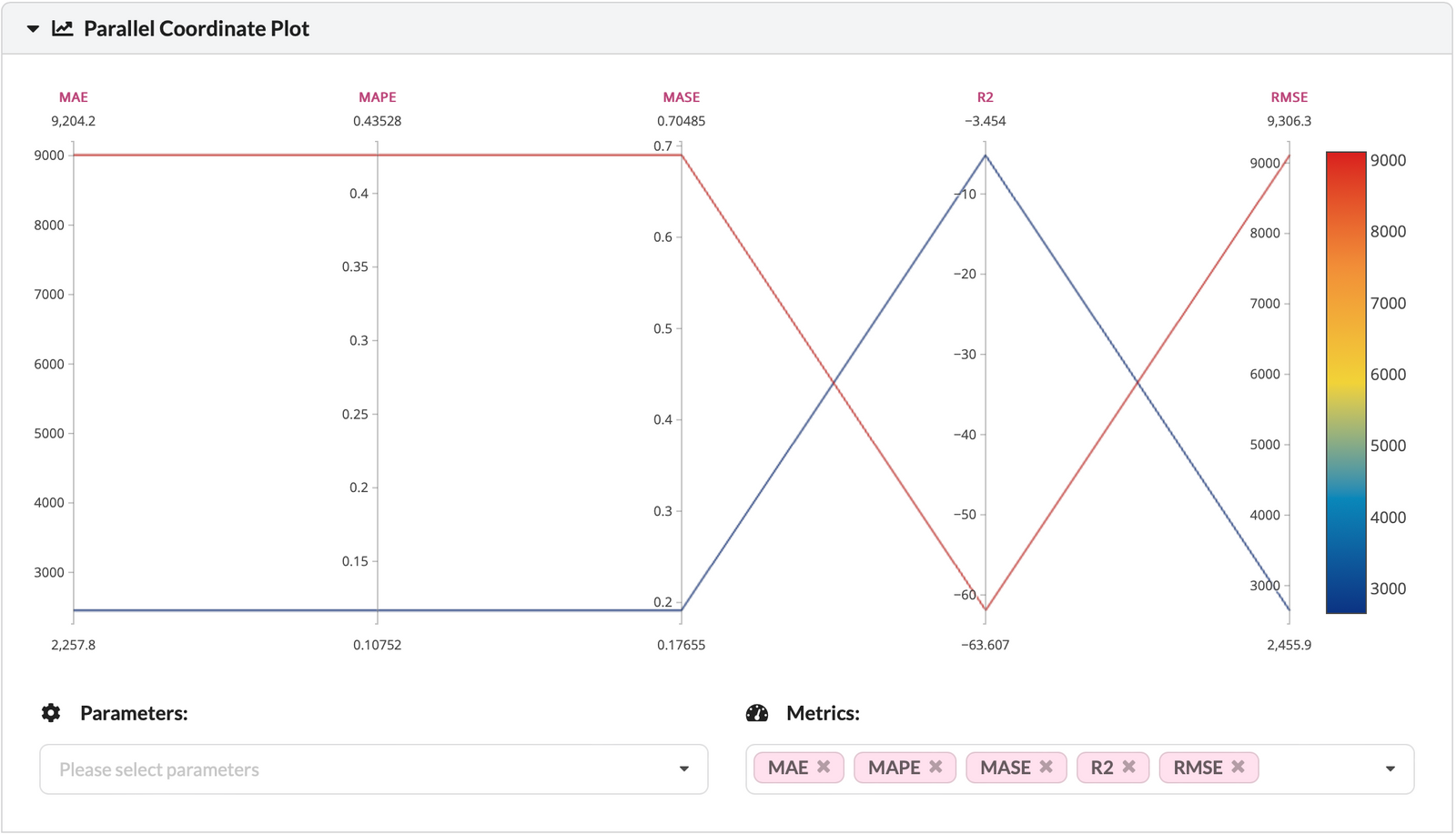This screenshot has width=1456, height=834.
Task: Click the RMSE axis title
Action: tap(1289, 97)
